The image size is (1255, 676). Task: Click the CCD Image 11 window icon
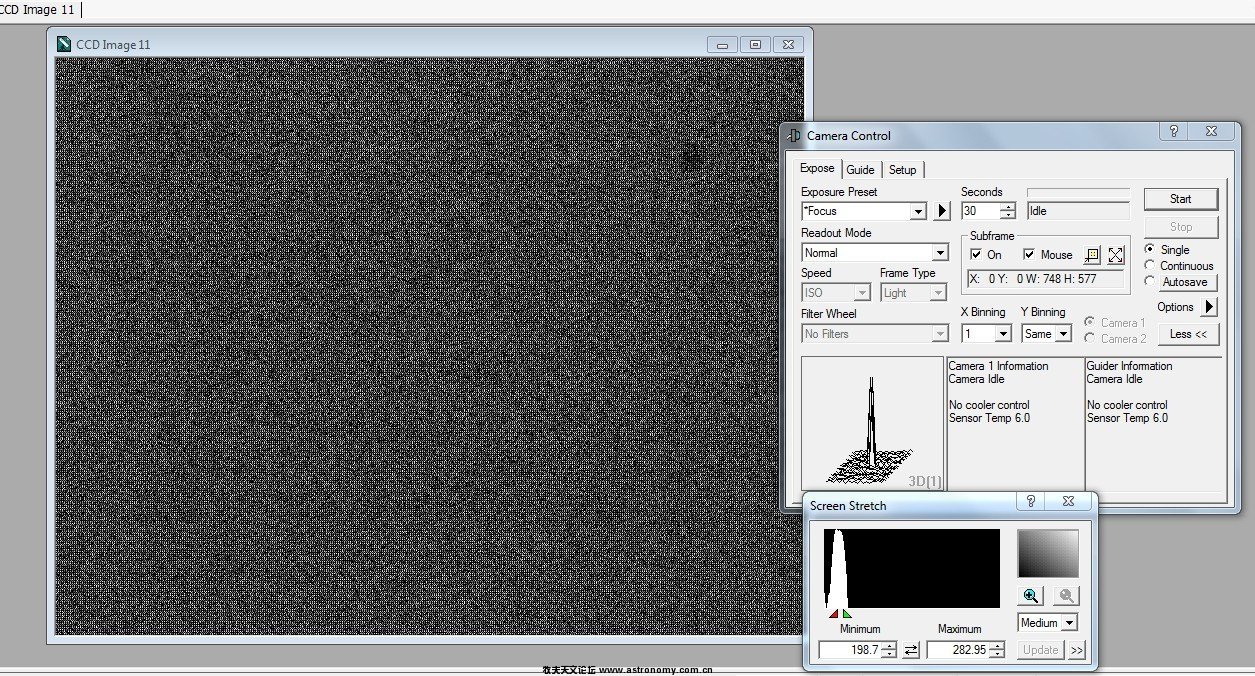click(64, 44)
